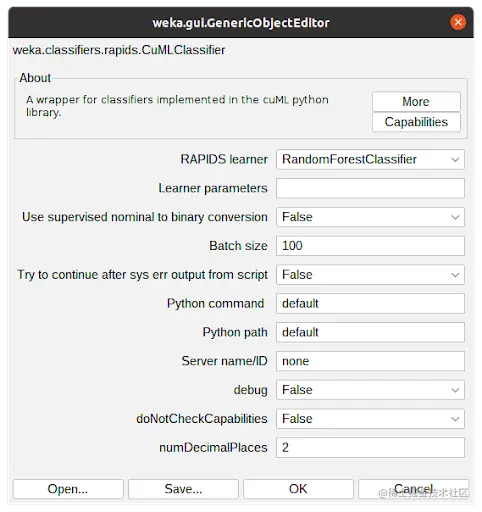482x512 pixels.
Task: Click the weka.gui.GenericObjectEditor title text
Action: (x=241, y=23)
